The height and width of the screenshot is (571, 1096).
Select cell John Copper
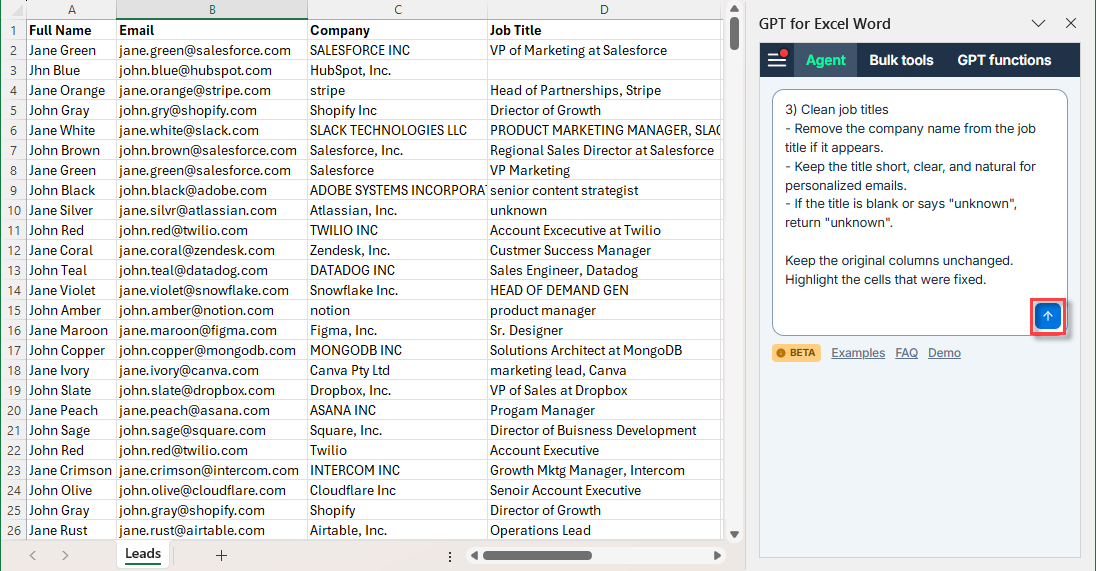point(72,350)
